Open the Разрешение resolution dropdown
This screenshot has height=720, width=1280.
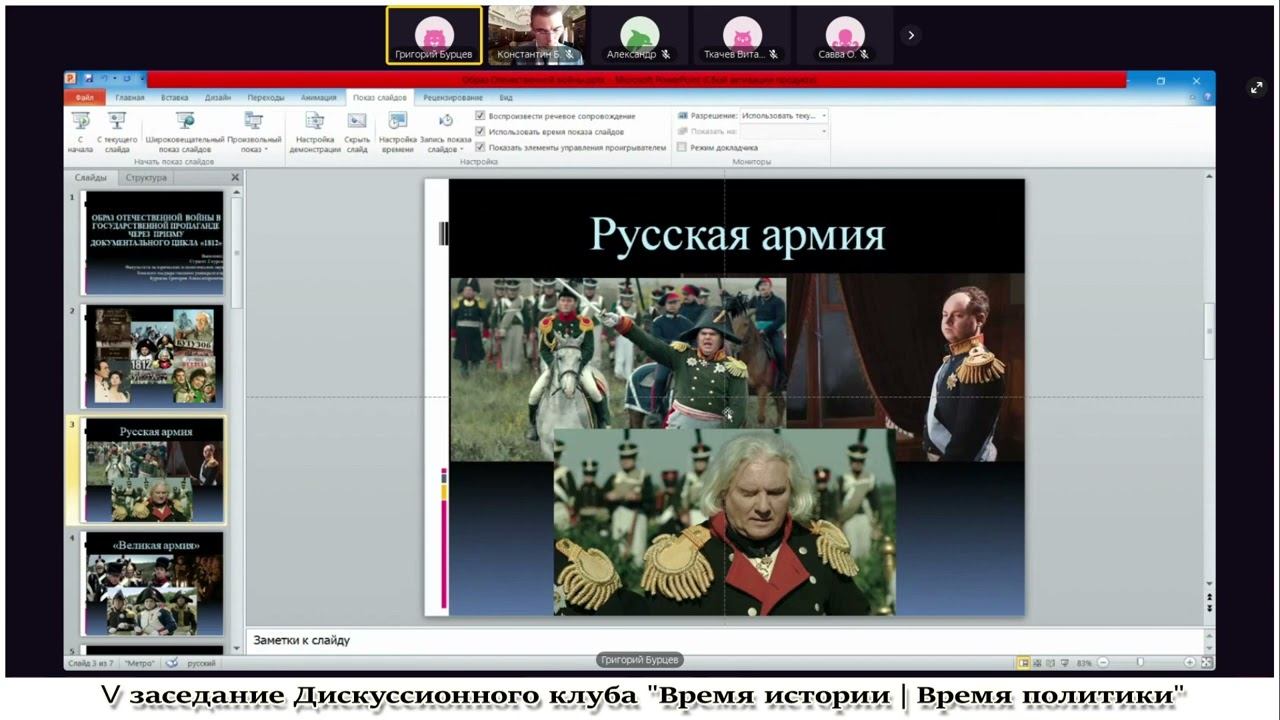tap(785, 116)
